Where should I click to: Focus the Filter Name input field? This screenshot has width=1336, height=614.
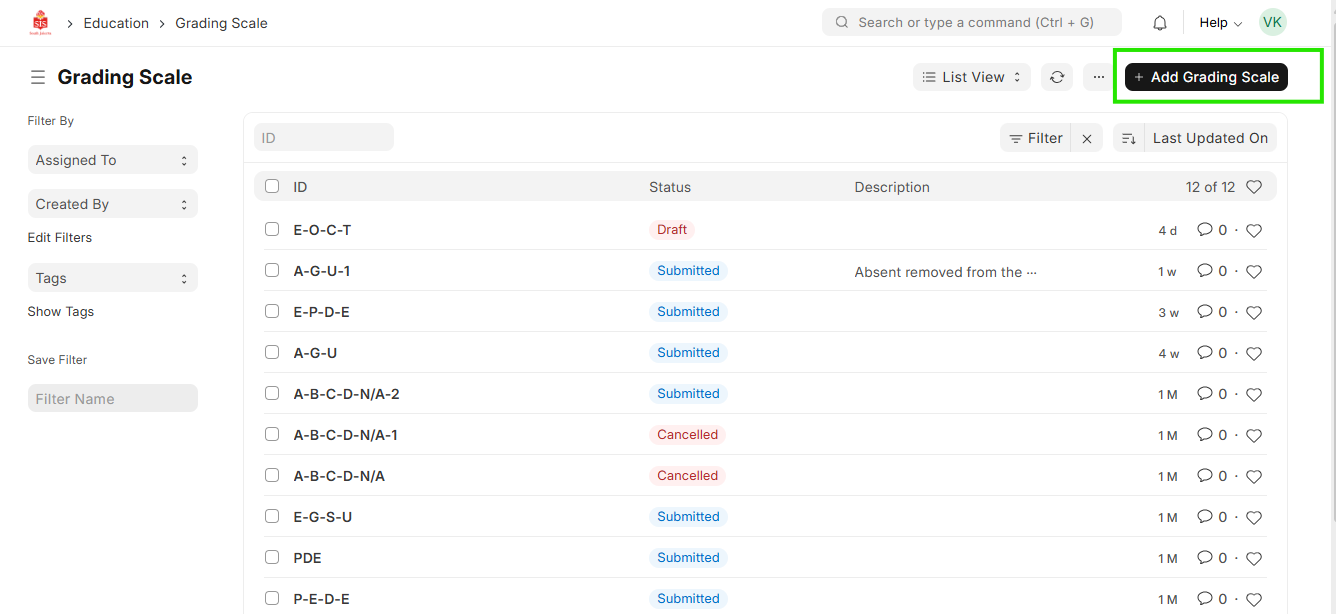[112, 398]
